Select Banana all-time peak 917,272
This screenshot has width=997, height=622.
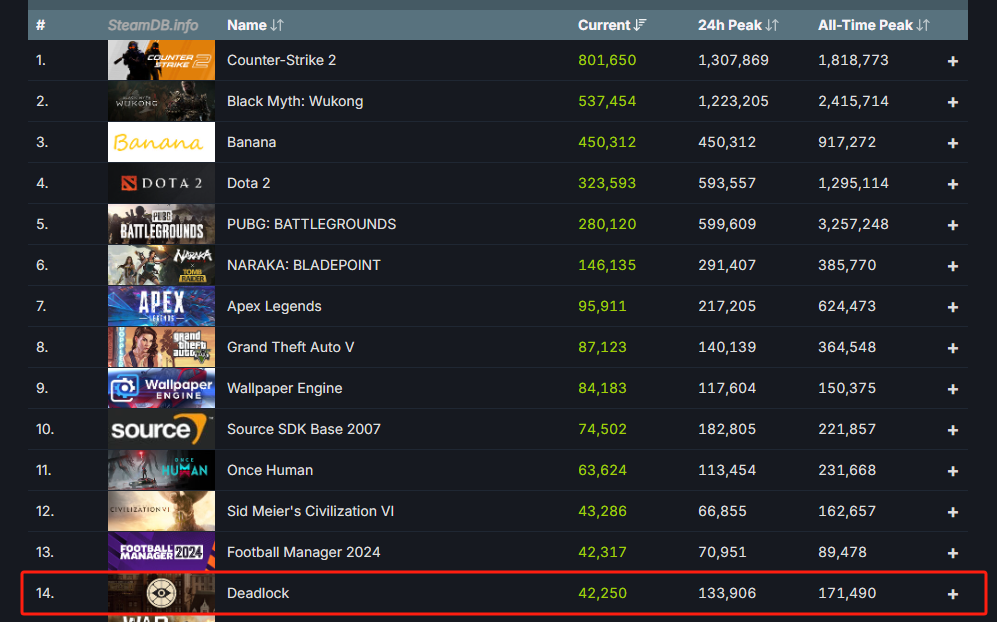847,142
